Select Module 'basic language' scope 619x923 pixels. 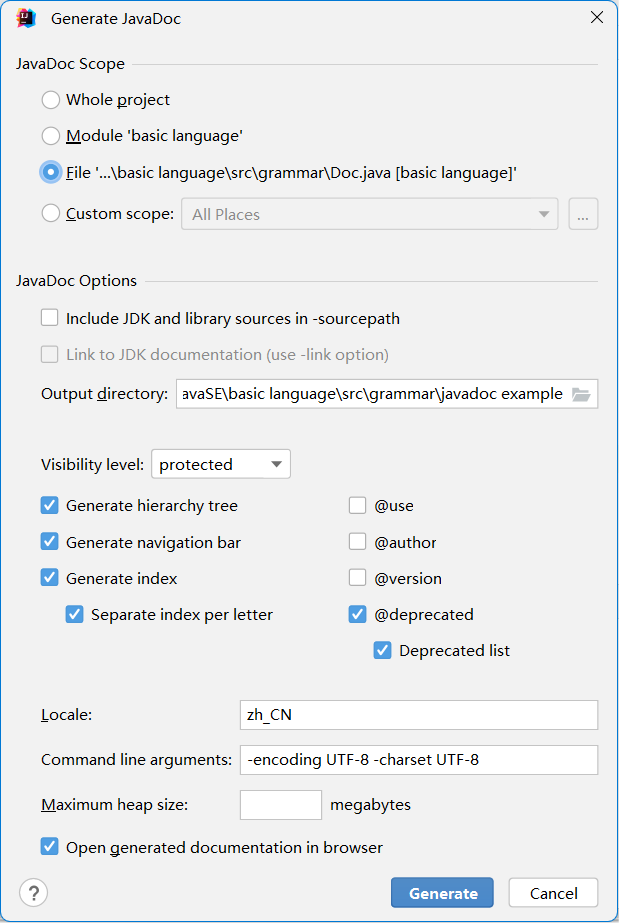[x=51, y=136]
